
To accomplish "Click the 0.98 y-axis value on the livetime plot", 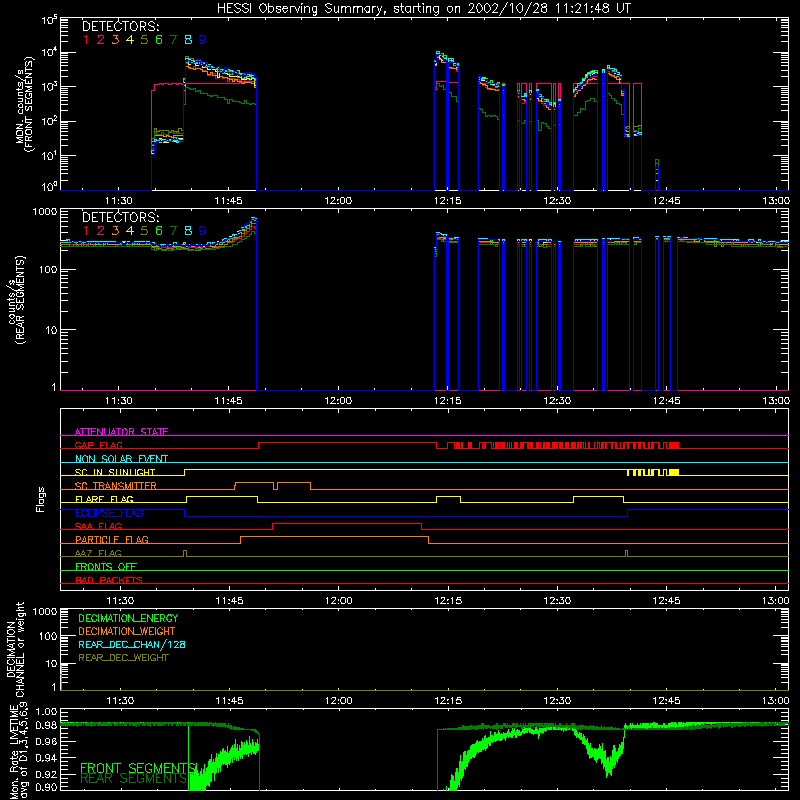I will coord(47,726).
